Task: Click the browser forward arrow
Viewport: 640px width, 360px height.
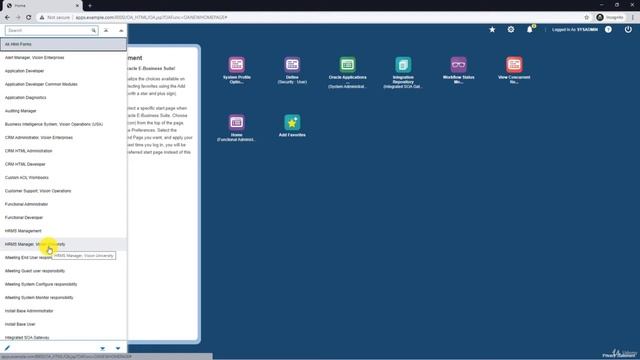Action: pos(18,18)
